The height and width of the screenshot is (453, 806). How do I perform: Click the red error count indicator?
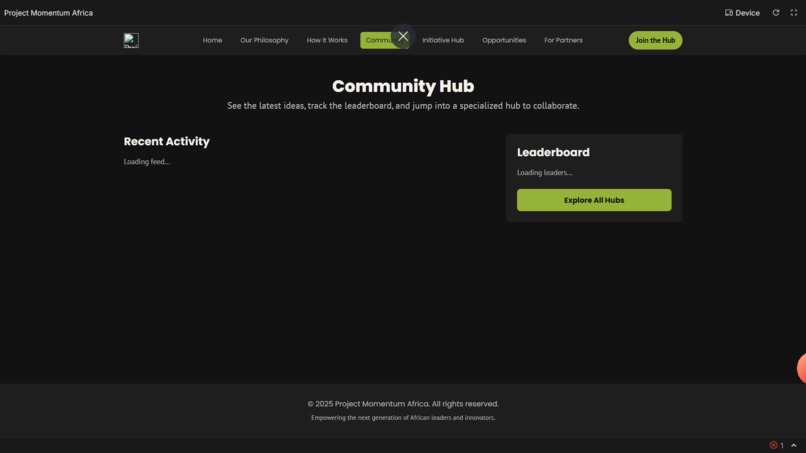(776, 445)
